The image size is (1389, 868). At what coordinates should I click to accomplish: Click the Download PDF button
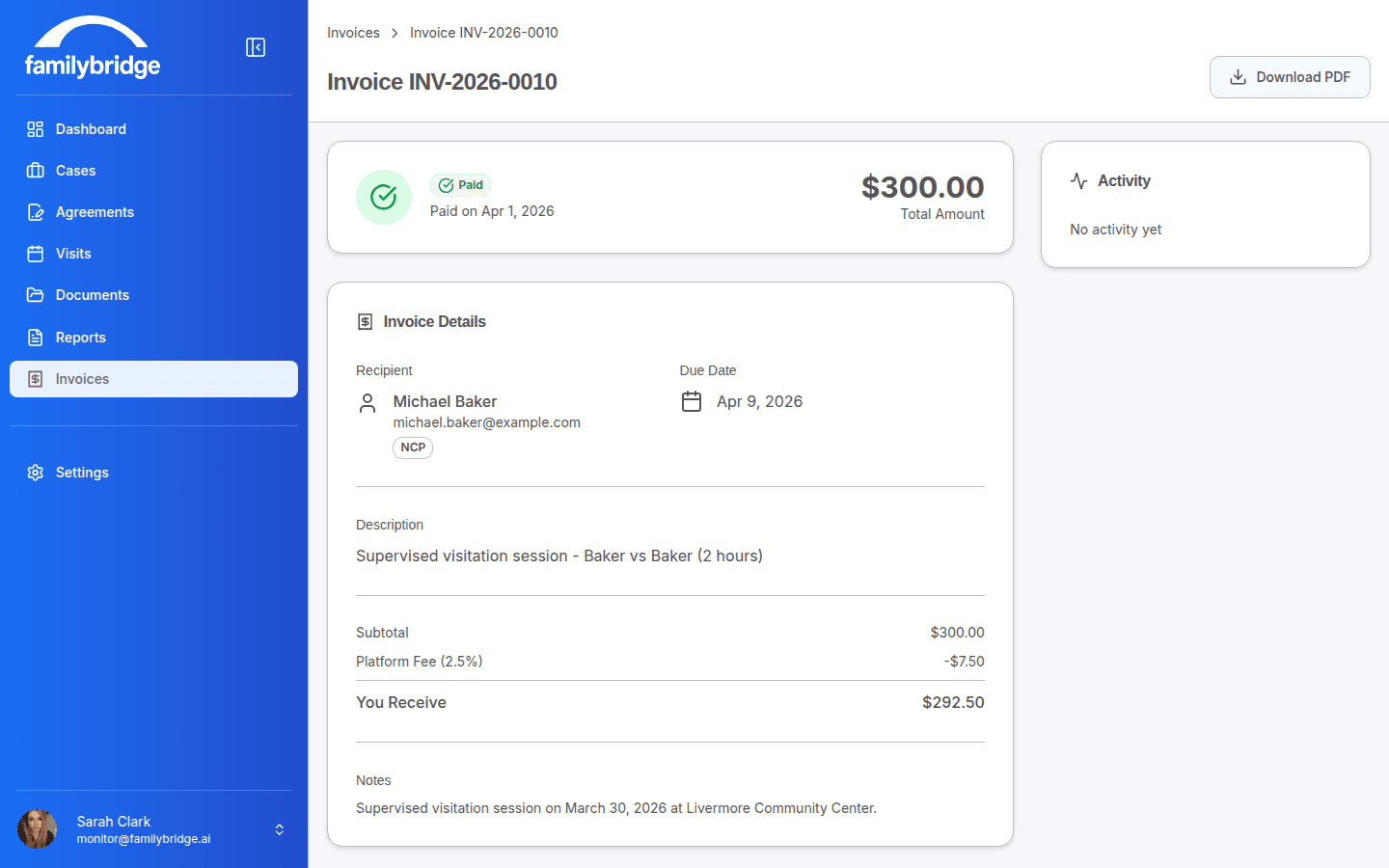pyautogui.click(x=1290, y=76)
